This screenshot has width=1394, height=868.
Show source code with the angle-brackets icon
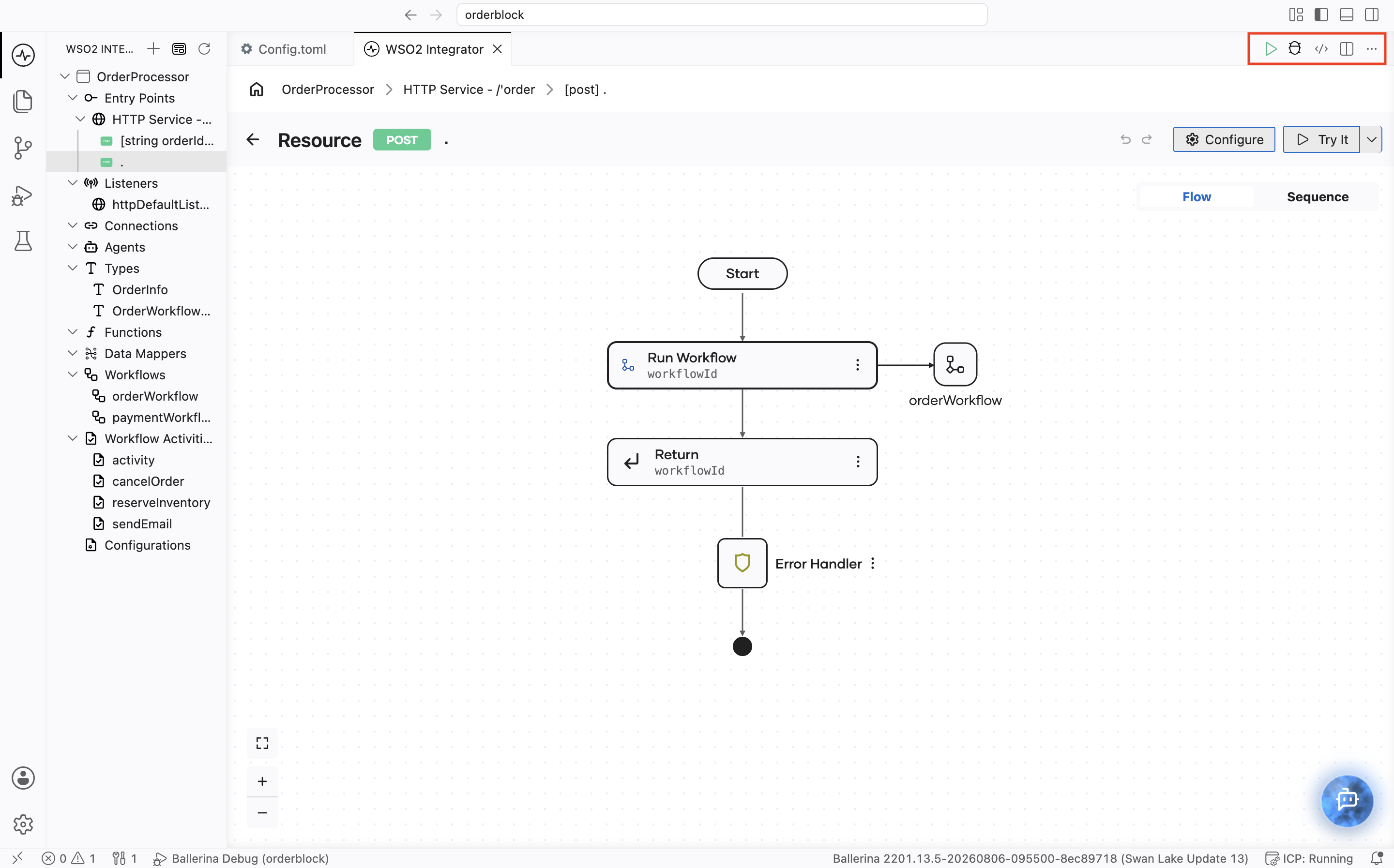(x=1321, y=49)
